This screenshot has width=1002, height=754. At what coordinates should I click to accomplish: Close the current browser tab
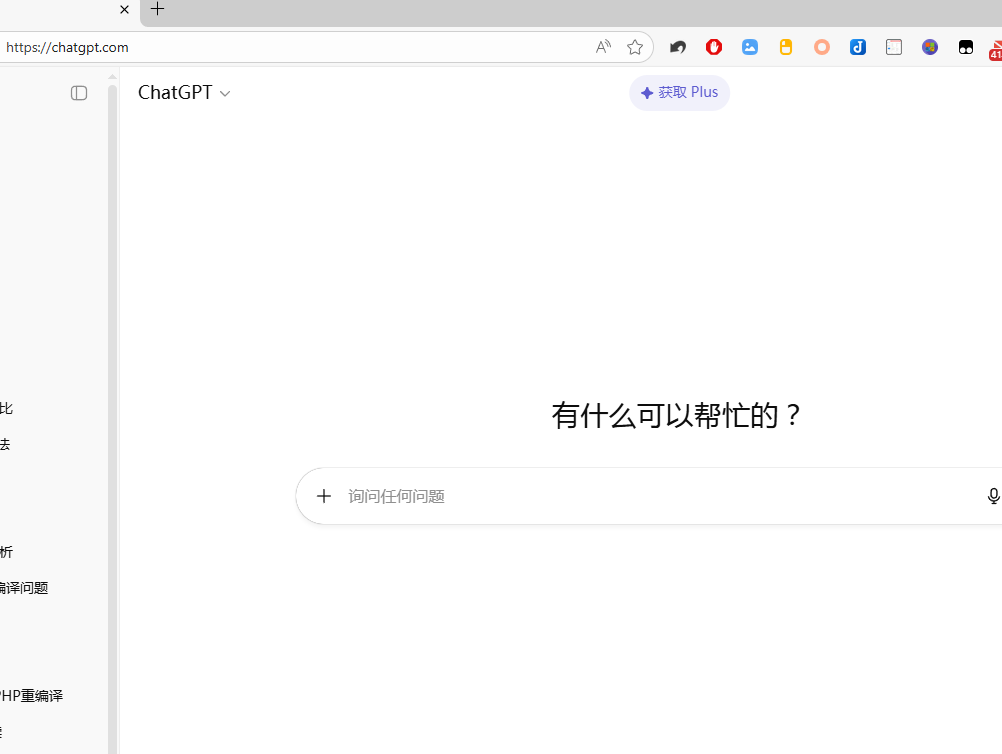pyautogui.click(x=124, y=10)
